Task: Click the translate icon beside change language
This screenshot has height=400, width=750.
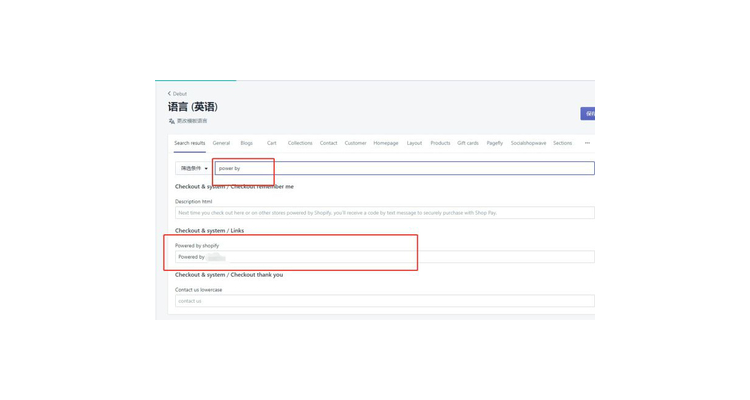Action: click(x=171, y=121)
